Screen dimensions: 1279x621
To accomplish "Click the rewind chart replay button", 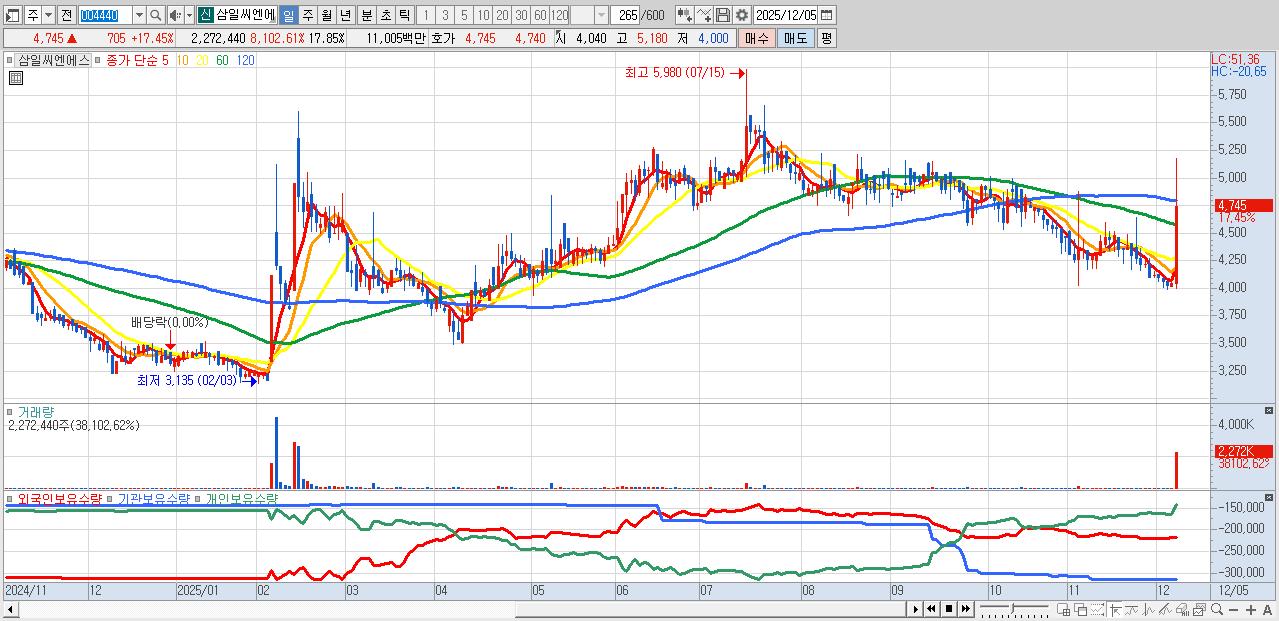I will pyautogui.click(x=931, y=609).
